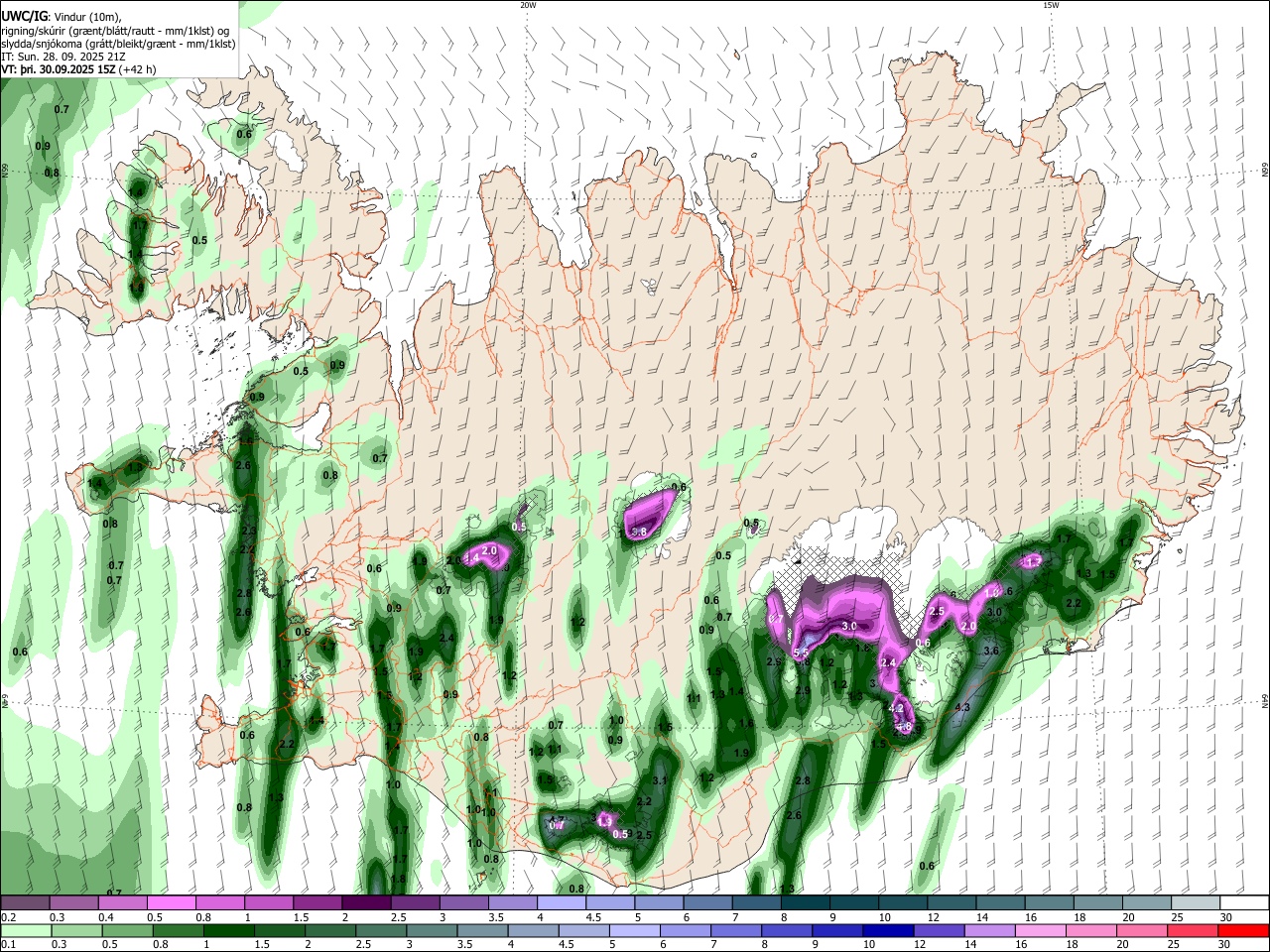The image size is (1270, 952).
Task: Click the white 3.0 label on pink snowfall area
Action: (849, 627)
